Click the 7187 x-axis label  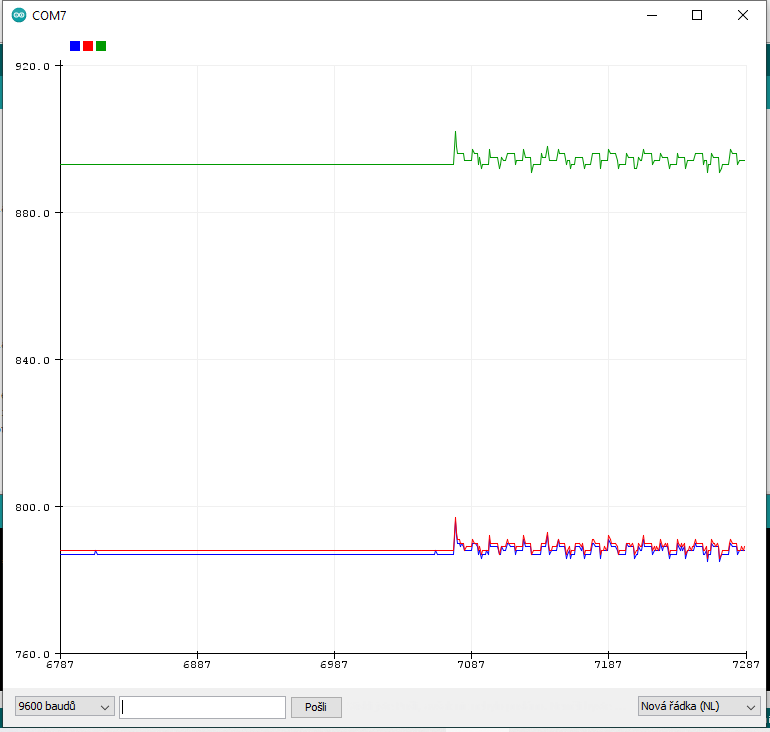(608, 665)
